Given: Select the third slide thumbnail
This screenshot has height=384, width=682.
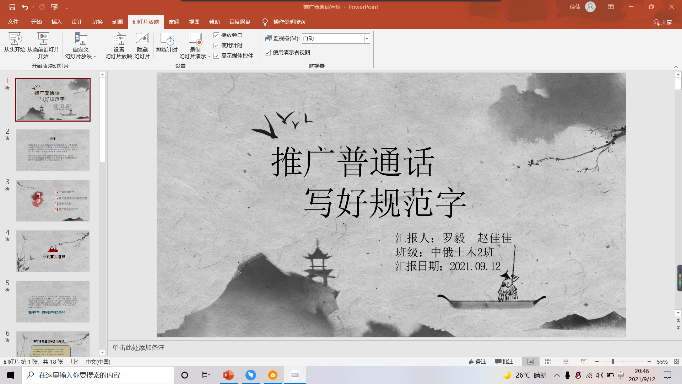Looking at the screenshot, I should pos(53,200).
